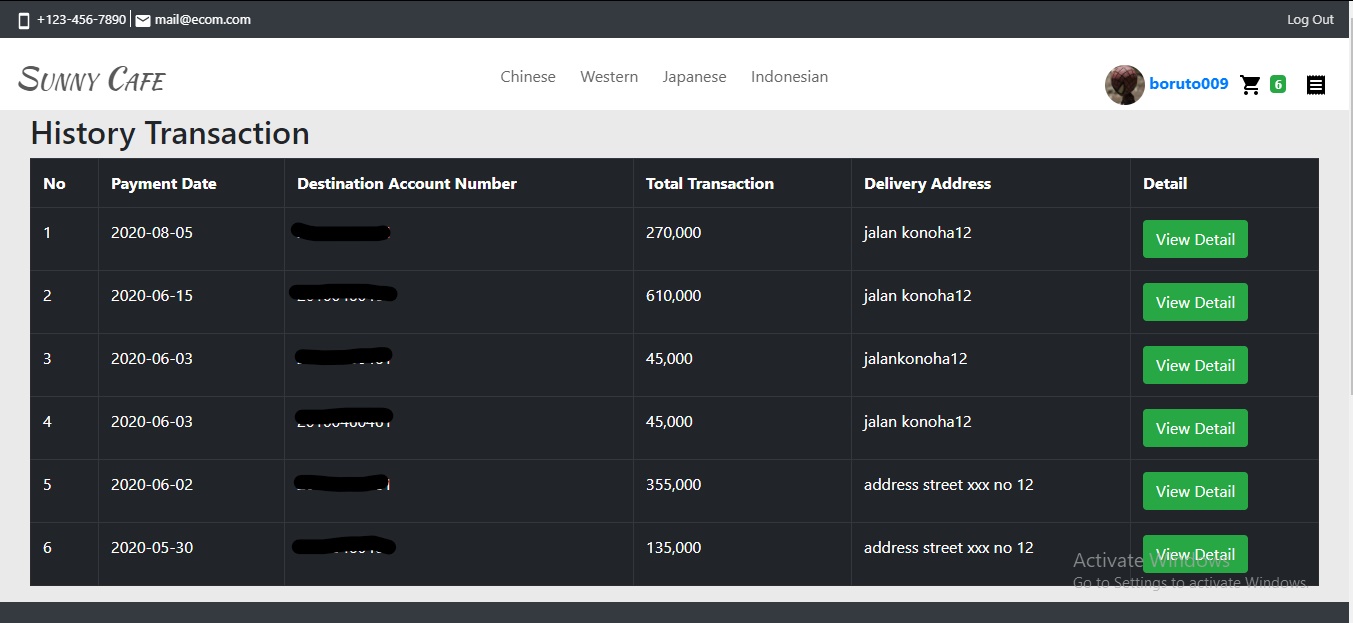Open the Chinese menu category
This screenshot has height=623, width=1353.
[528, 77]
